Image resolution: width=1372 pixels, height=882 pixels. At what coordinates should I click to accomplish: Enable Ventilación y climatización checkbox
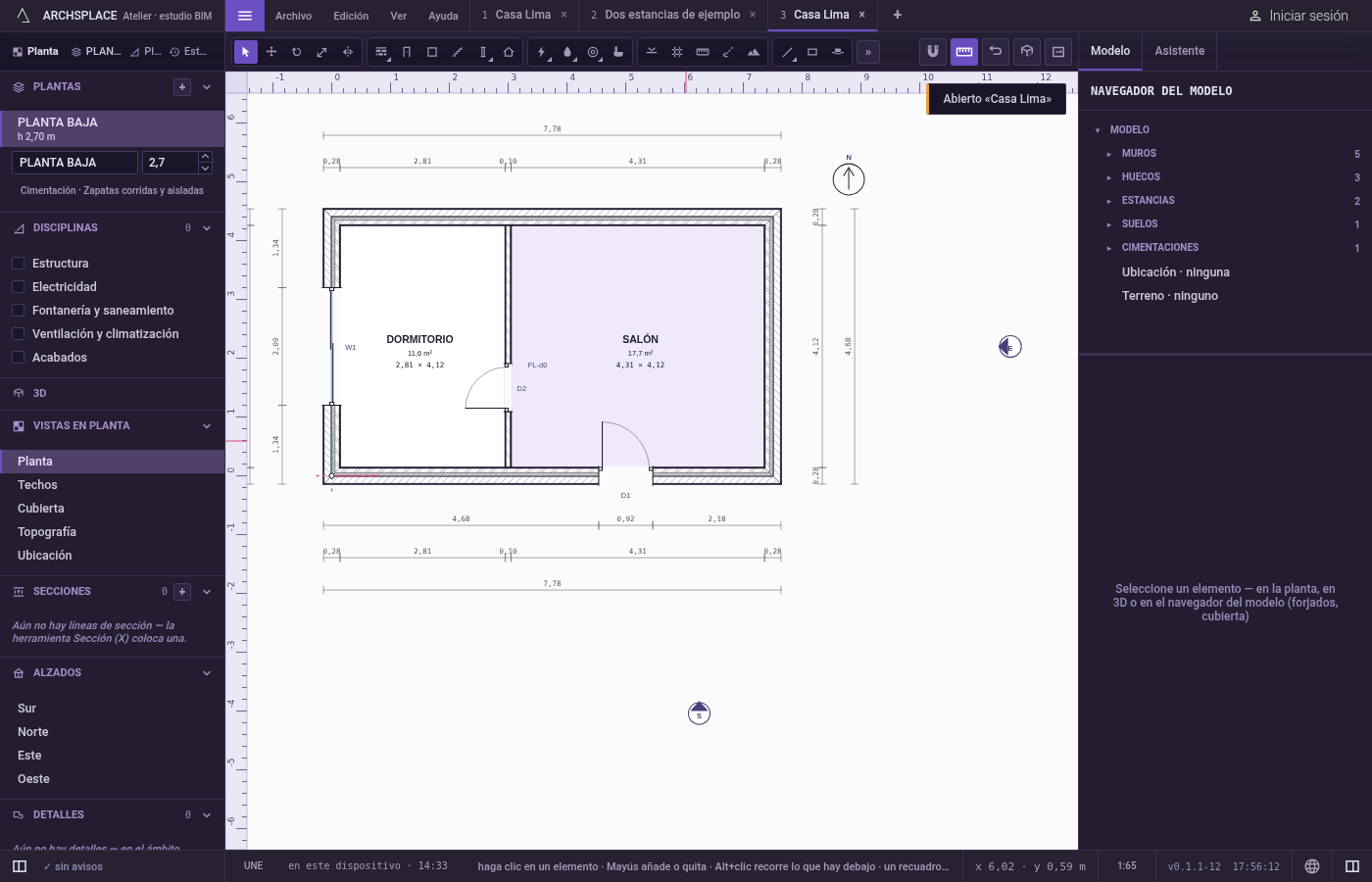[x=18, y=334]
